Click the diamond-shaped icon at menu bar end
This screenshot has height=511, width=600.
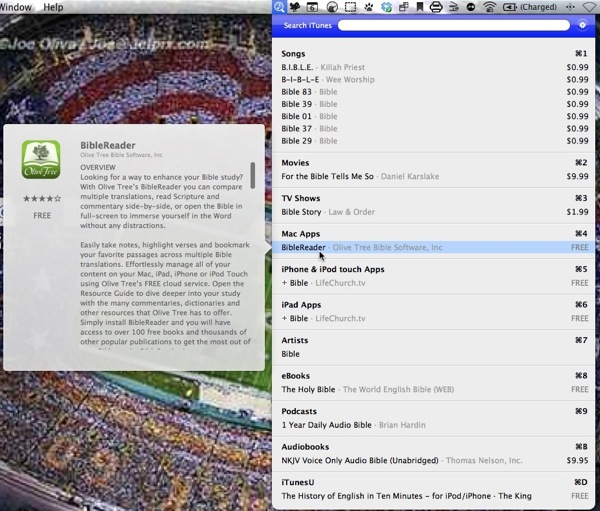click(x=590, y=7)
